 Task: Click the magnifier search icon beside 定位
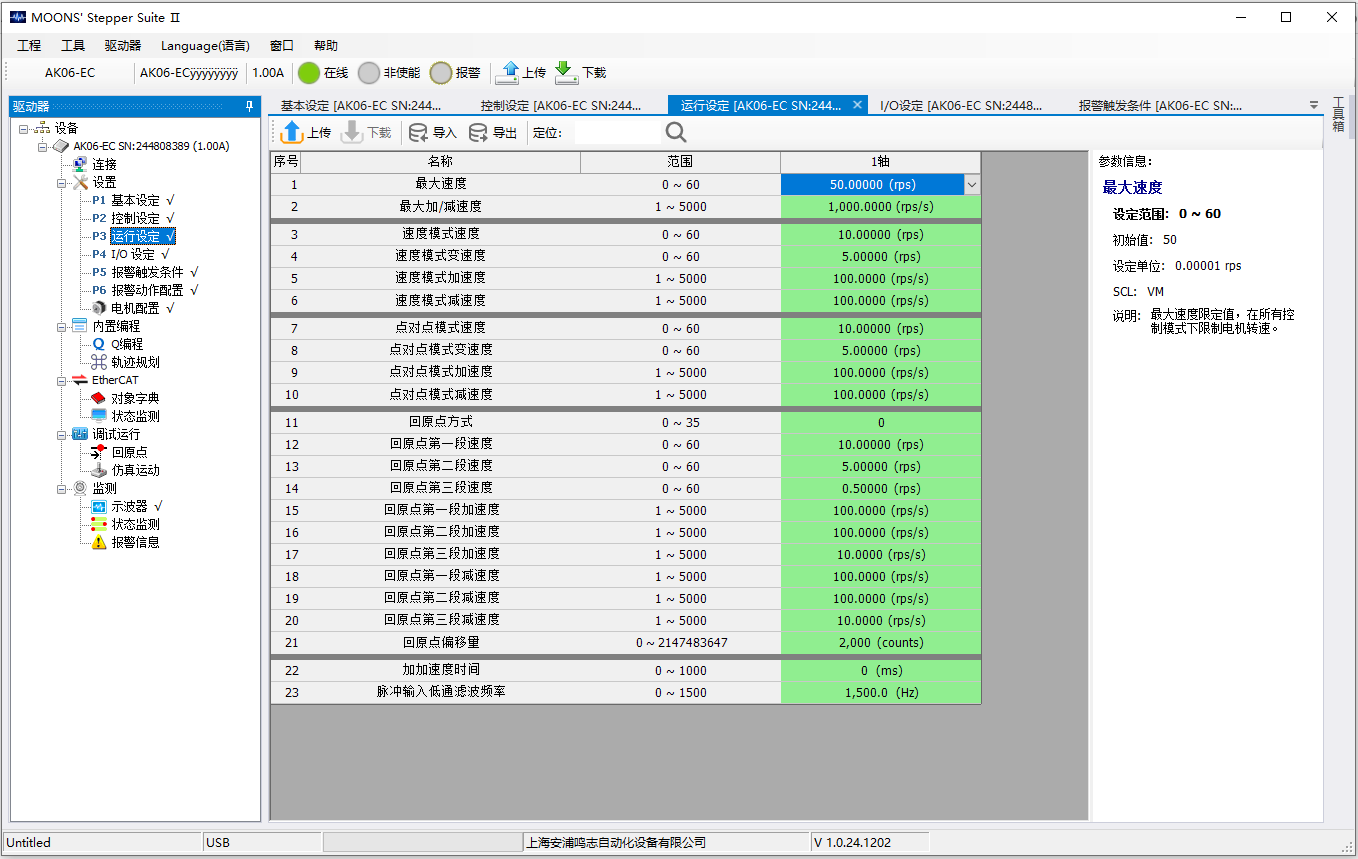coord(676,132)
